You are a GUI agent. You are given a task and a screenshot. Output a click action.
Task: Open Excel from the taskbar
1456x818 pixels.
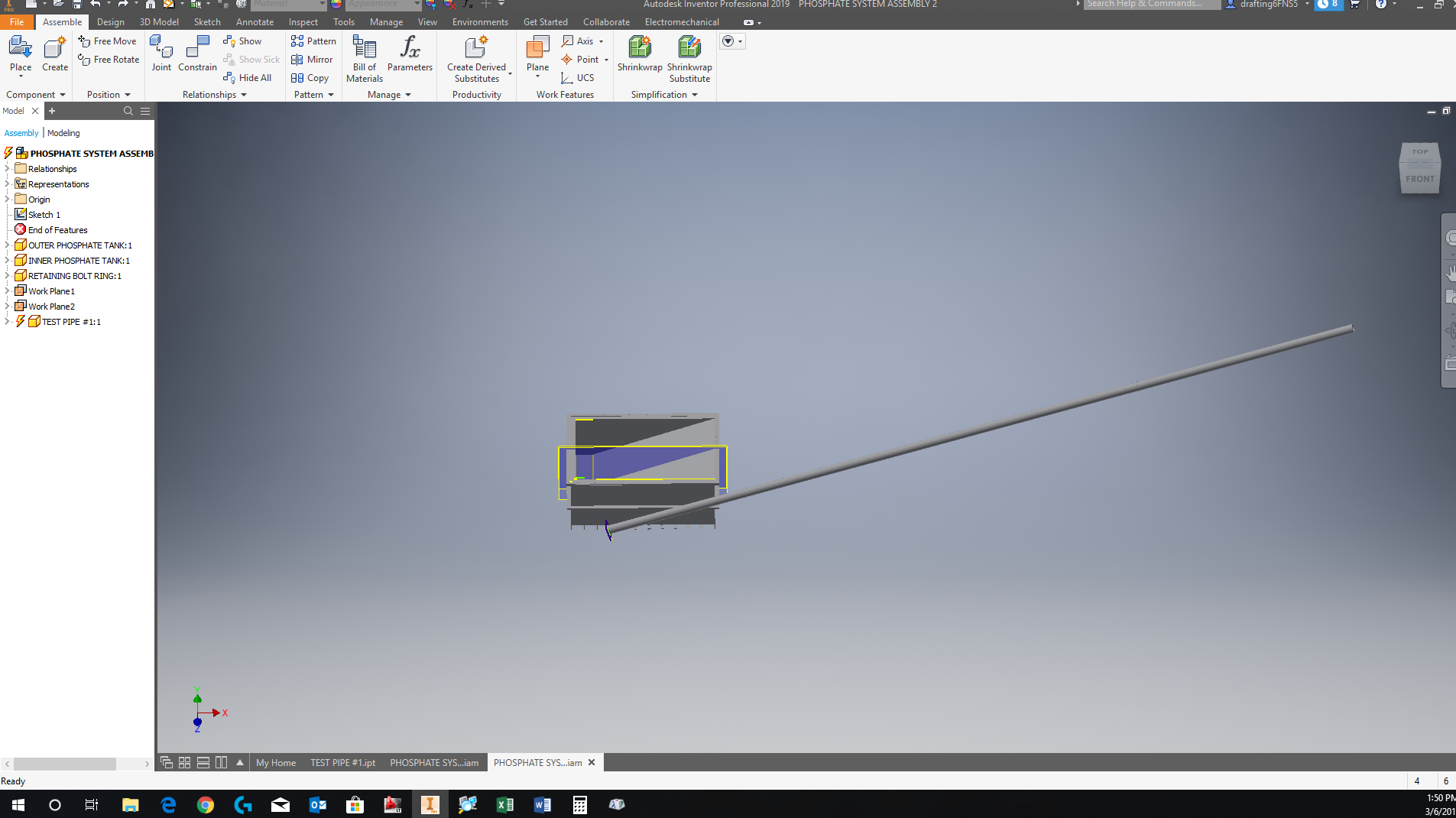click(x=504, y=804)
